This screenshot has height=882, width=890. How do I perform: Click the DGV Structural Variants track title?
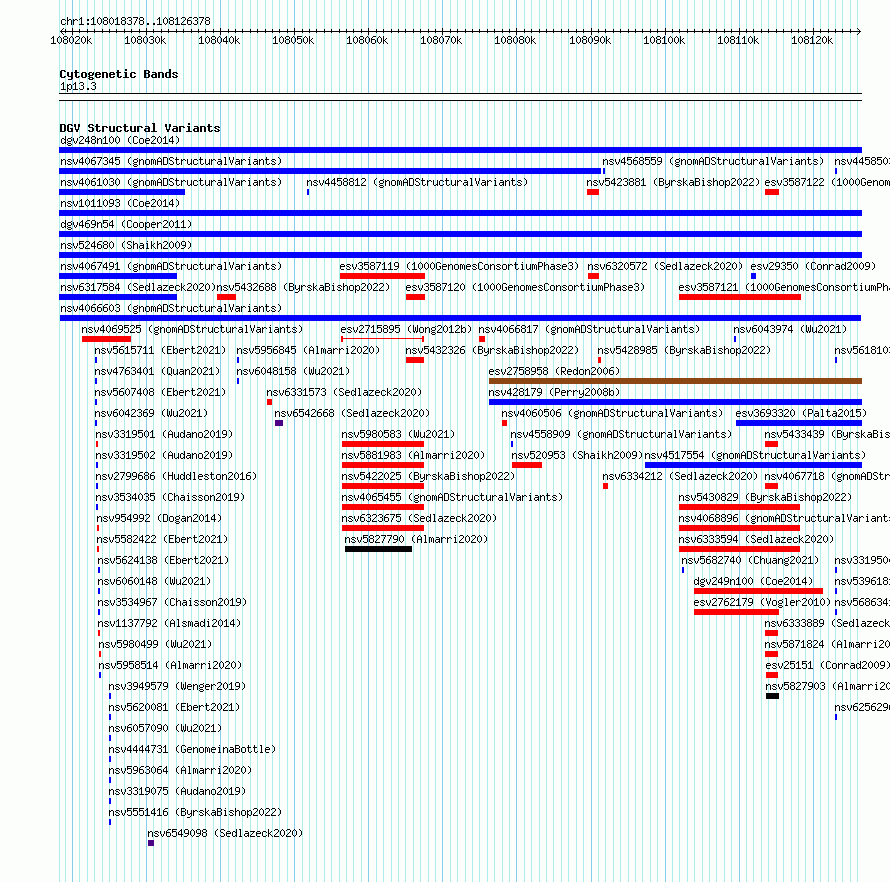[140, 128]
